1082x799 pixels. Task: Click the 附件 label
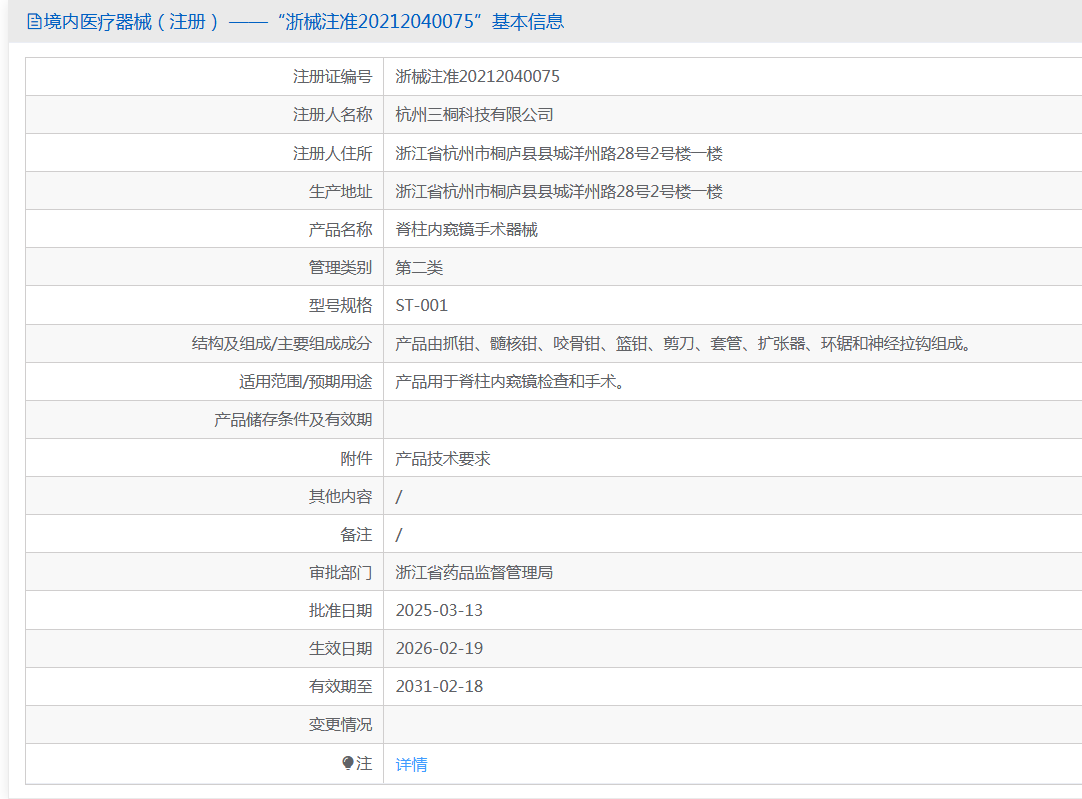point(356,458)
